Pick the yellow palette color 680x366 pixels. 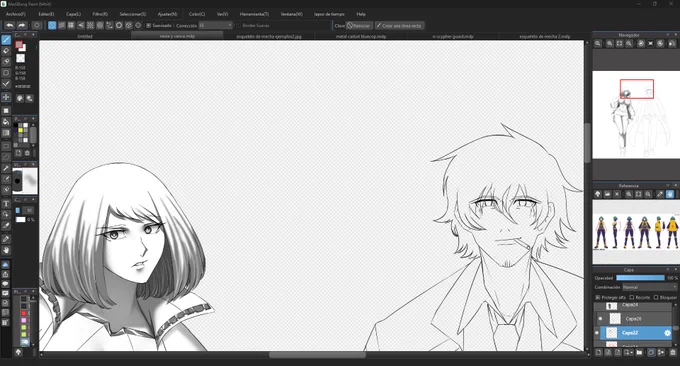20,130
